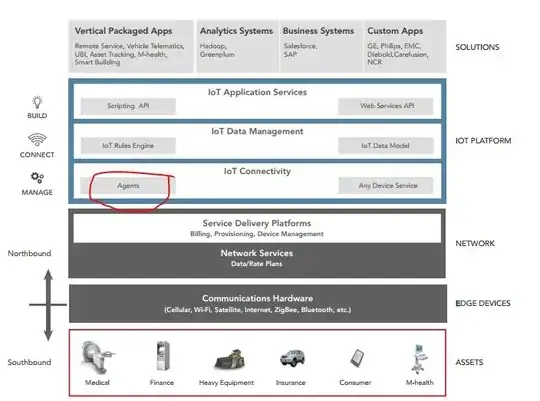This screenshot has height=401, width=540.
Task: Click the Billing, Provisioning, Device Management text
Action: pos(257,234)
